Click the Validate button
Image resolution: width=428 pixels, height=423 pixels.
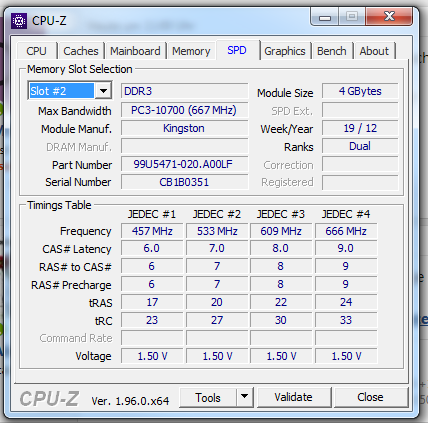294,397
